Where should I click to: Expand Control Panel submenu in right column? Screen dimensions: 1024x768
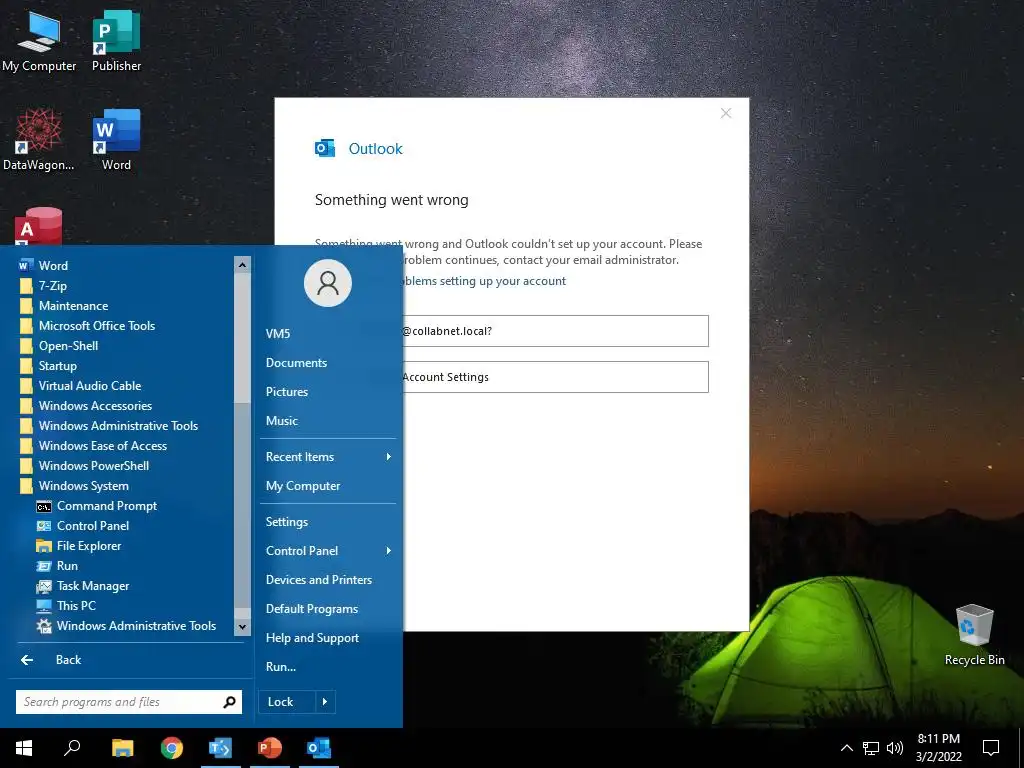click(x=328, y=551)
